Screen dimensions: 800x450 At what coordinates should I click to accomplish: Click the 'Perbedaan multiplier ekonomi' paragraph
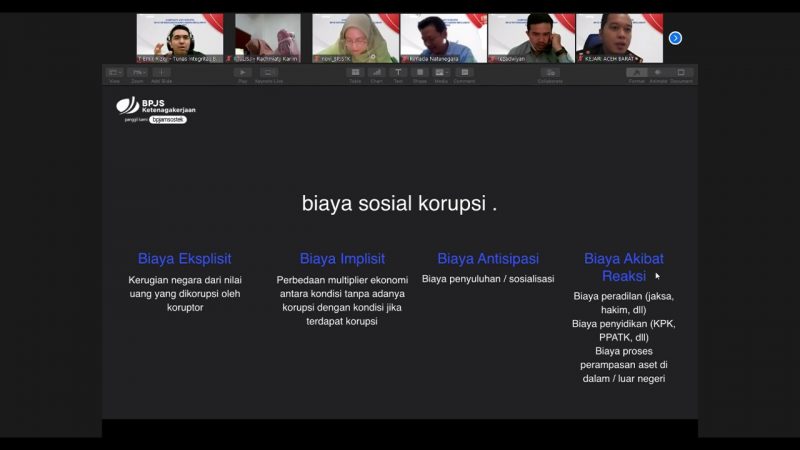coord(342,301)
